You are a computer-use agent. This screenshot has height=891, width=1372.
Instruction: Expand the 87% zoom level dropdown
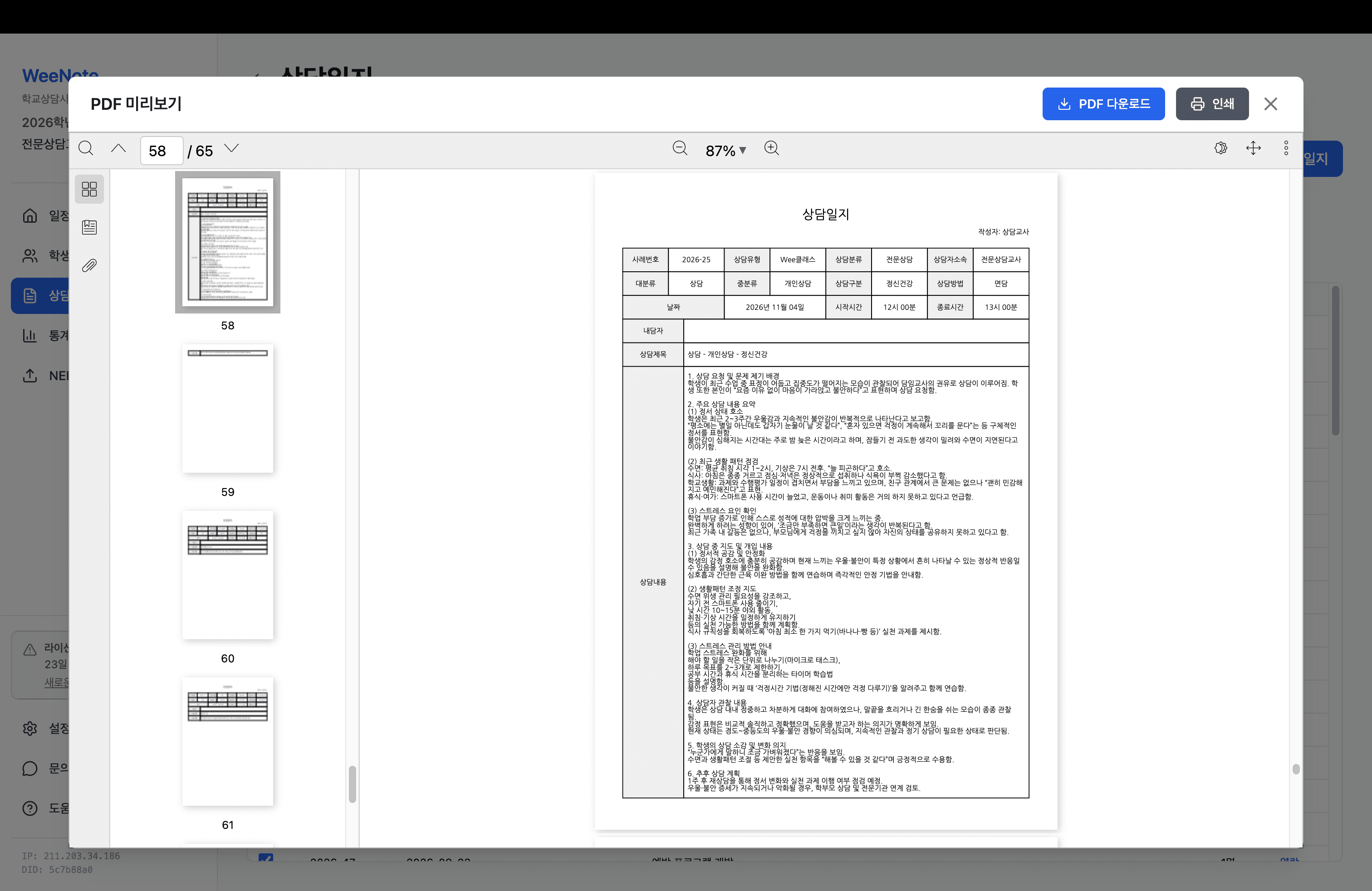point(725,151)
